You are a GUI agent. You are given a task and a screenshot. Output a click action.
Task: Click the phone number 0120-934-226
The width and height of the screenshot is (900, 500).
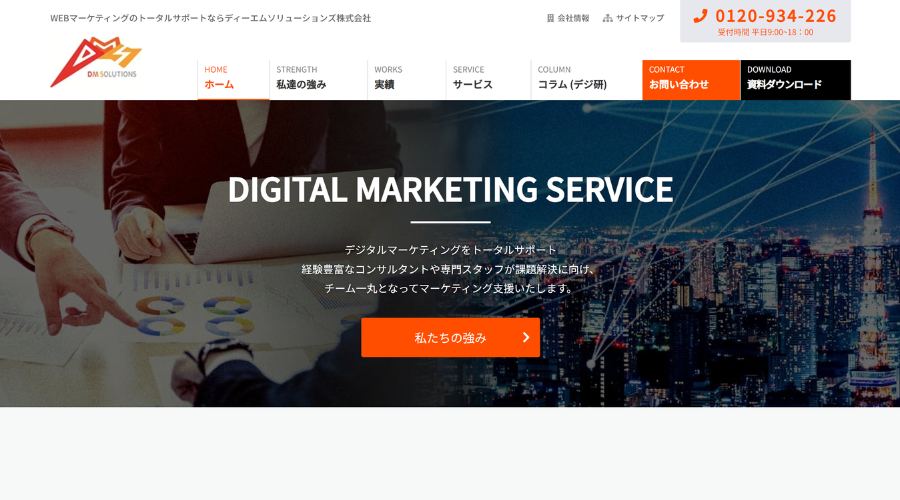(776, 16)
